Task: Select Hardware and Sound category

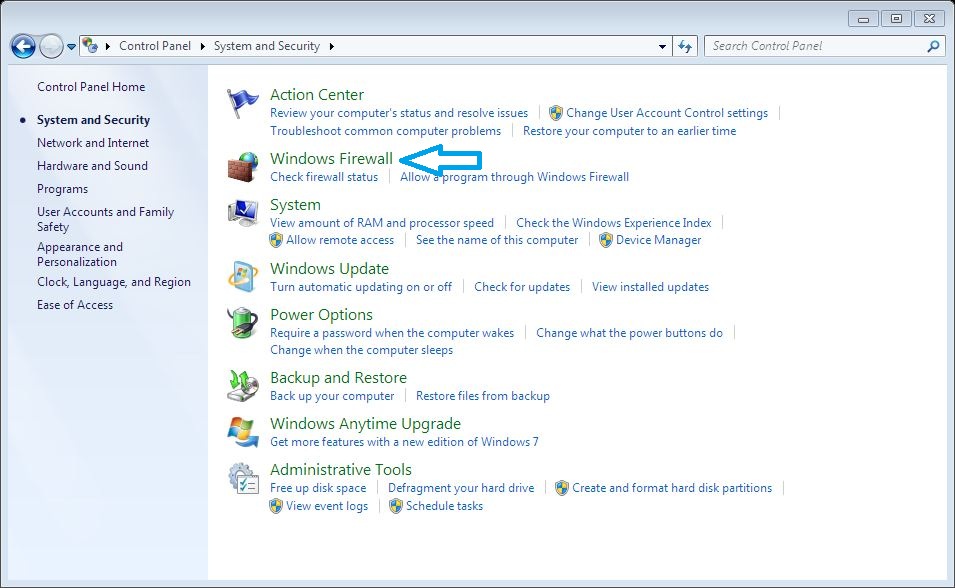Action: (92, 166)
